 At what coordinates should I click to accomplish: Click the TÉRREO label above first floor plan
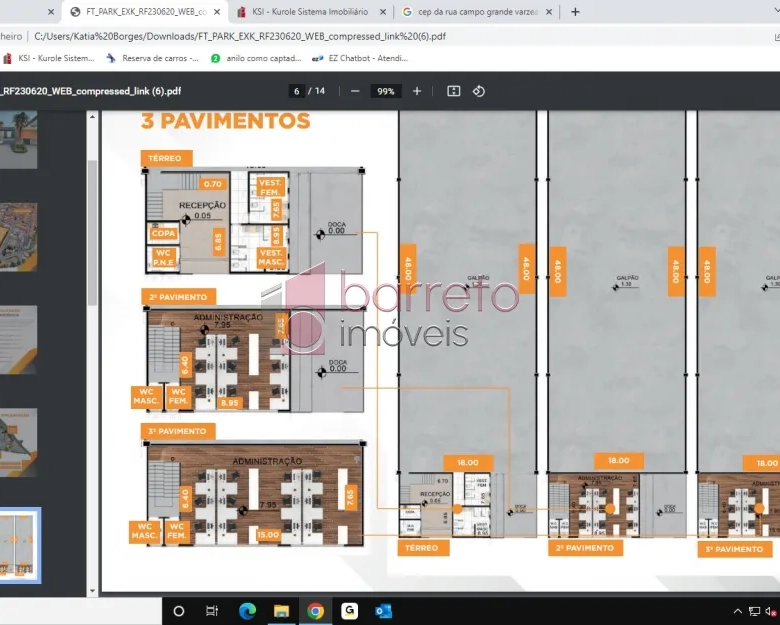(166, 158)
